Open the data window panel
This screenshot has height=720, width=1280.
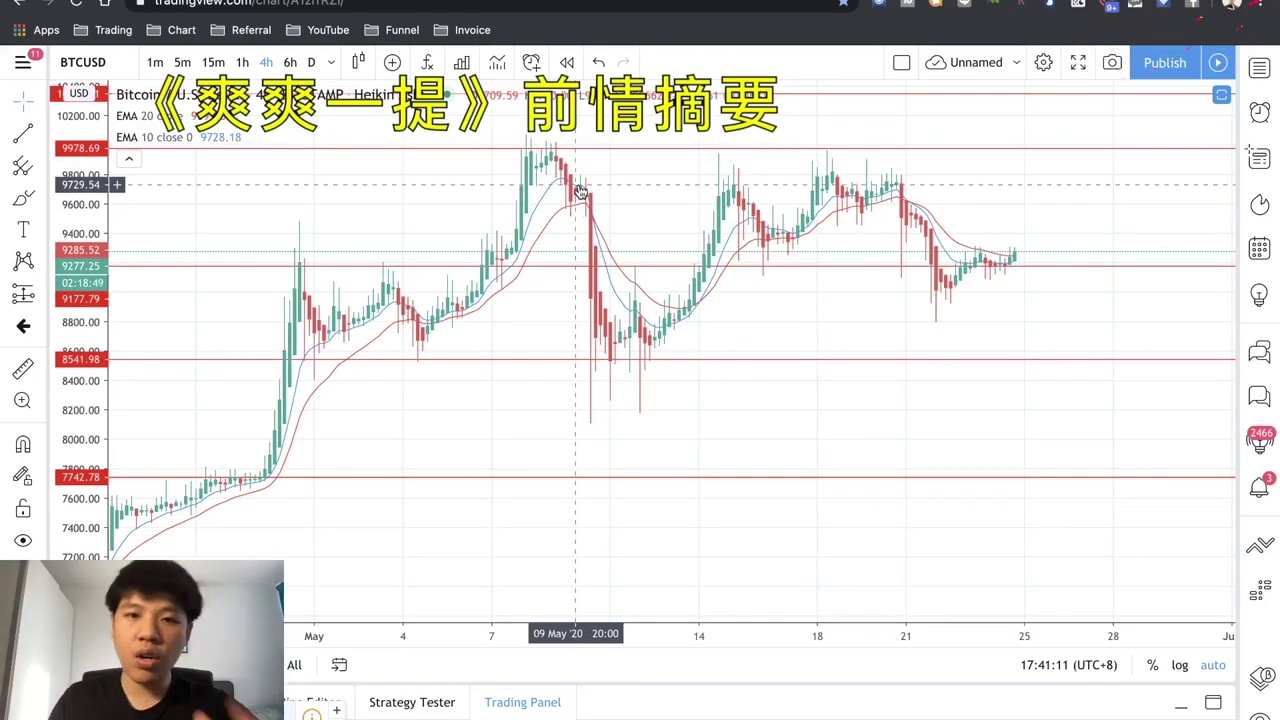[x=1259, y=157]
